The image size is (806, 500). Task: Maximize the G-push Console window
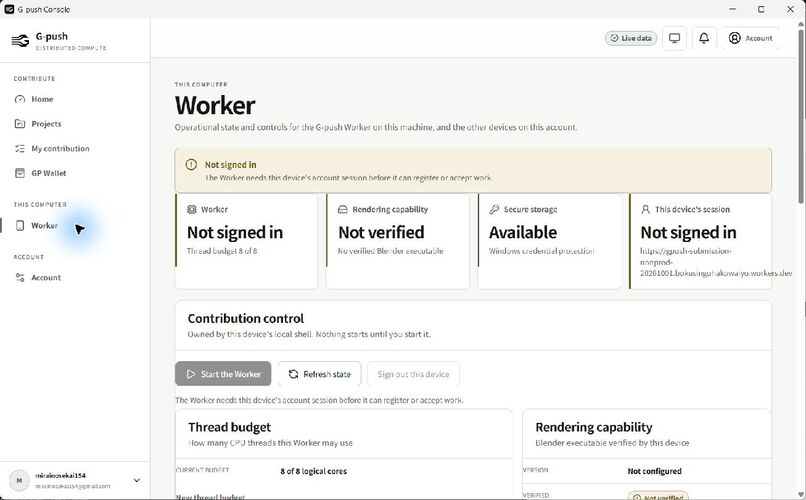click(x=761, y=9)
